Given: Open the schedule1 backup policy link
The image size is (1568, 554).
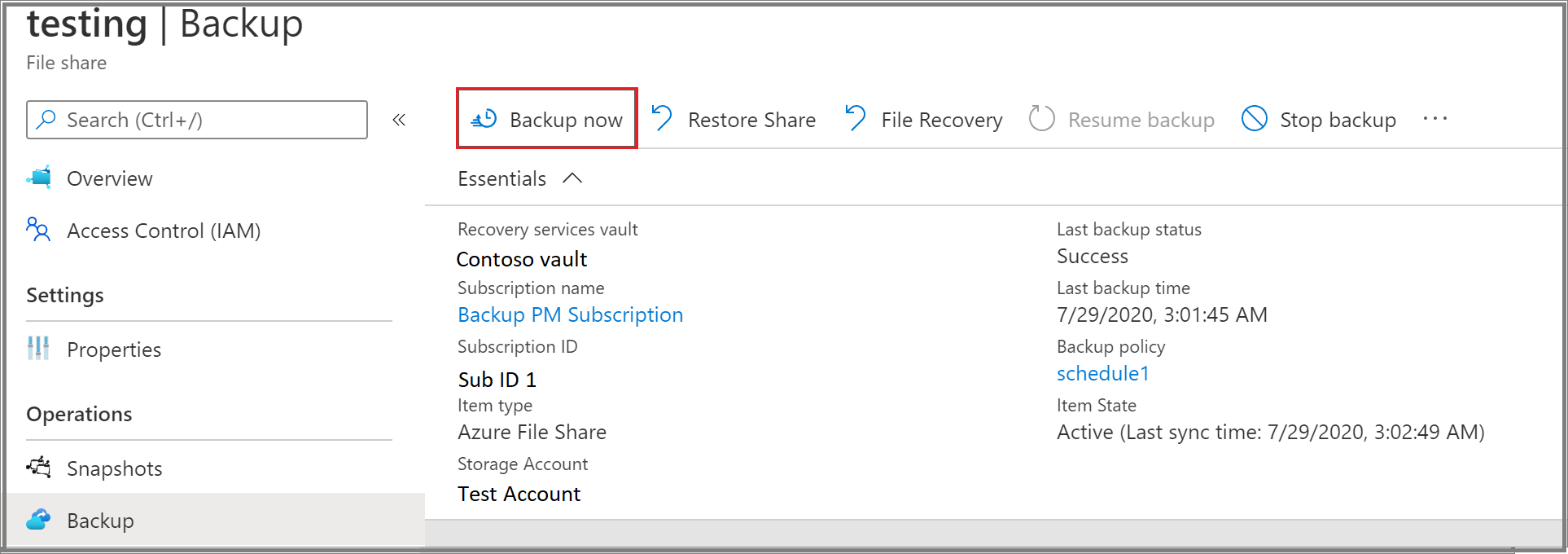Looking at the screenshot, I should click(1102, 373).
